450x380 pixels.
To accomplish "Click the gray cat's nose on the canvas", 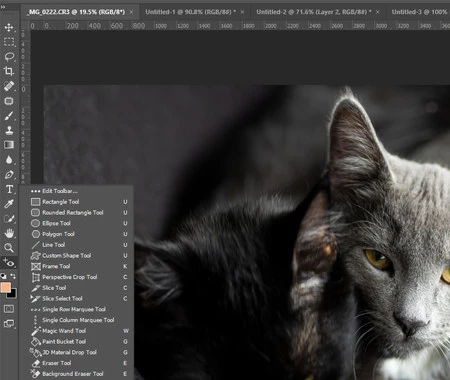I will (x=411, y=326).
